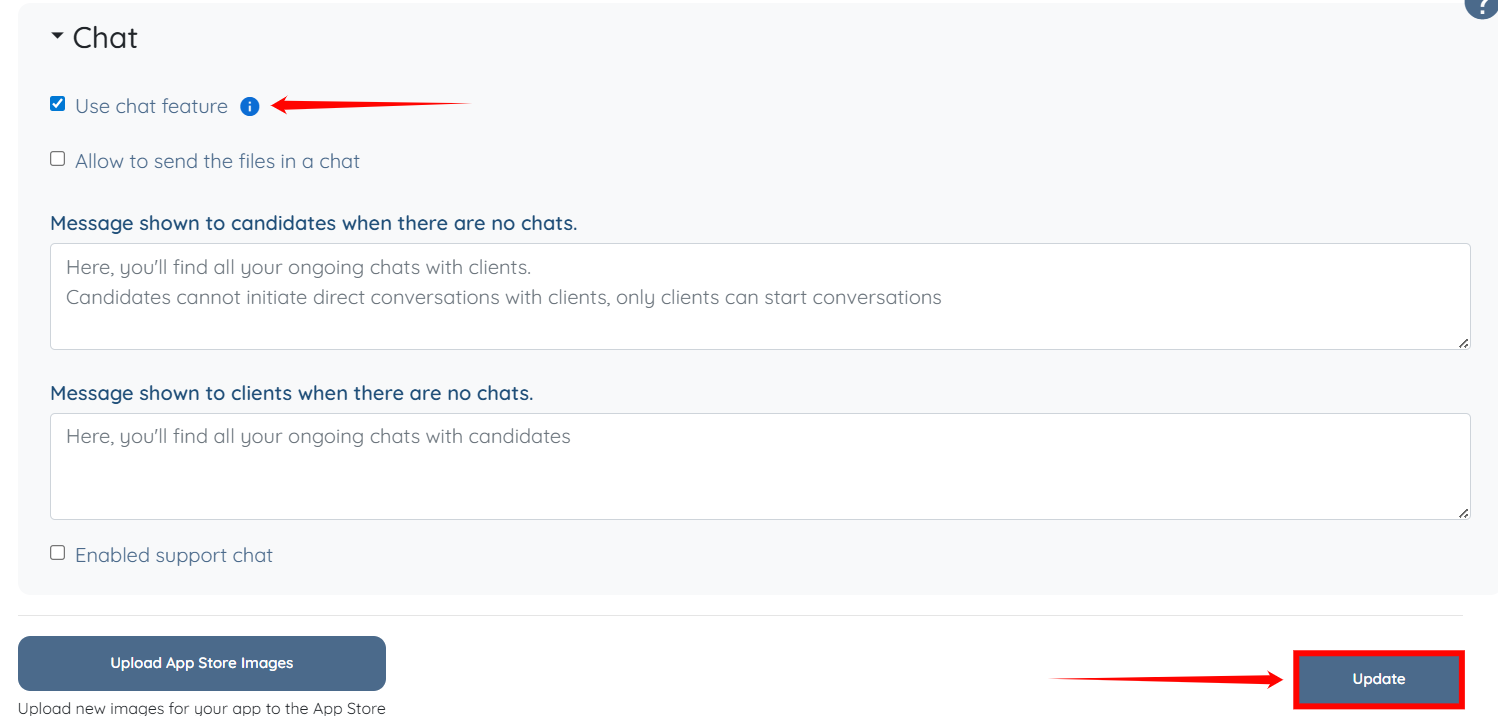Click resize handle of clients message box
Viewport: 1498px width, 716px height.
coord(1463,513)
